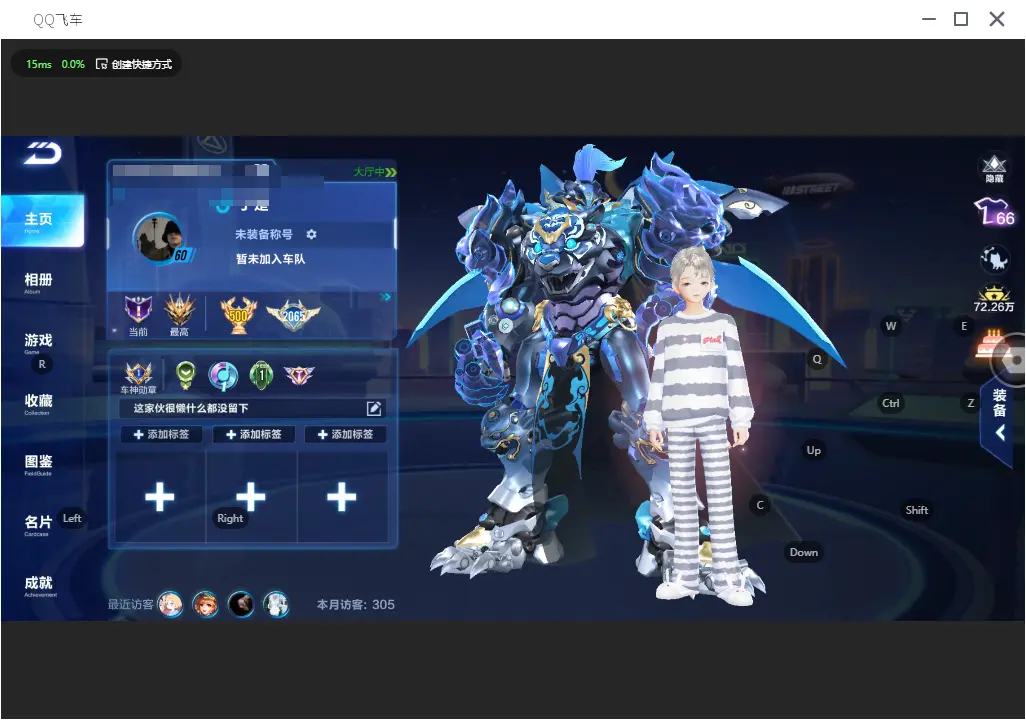
Task: Click the 本月访客: 305 visitor count
Action: [x=356, y=604]
